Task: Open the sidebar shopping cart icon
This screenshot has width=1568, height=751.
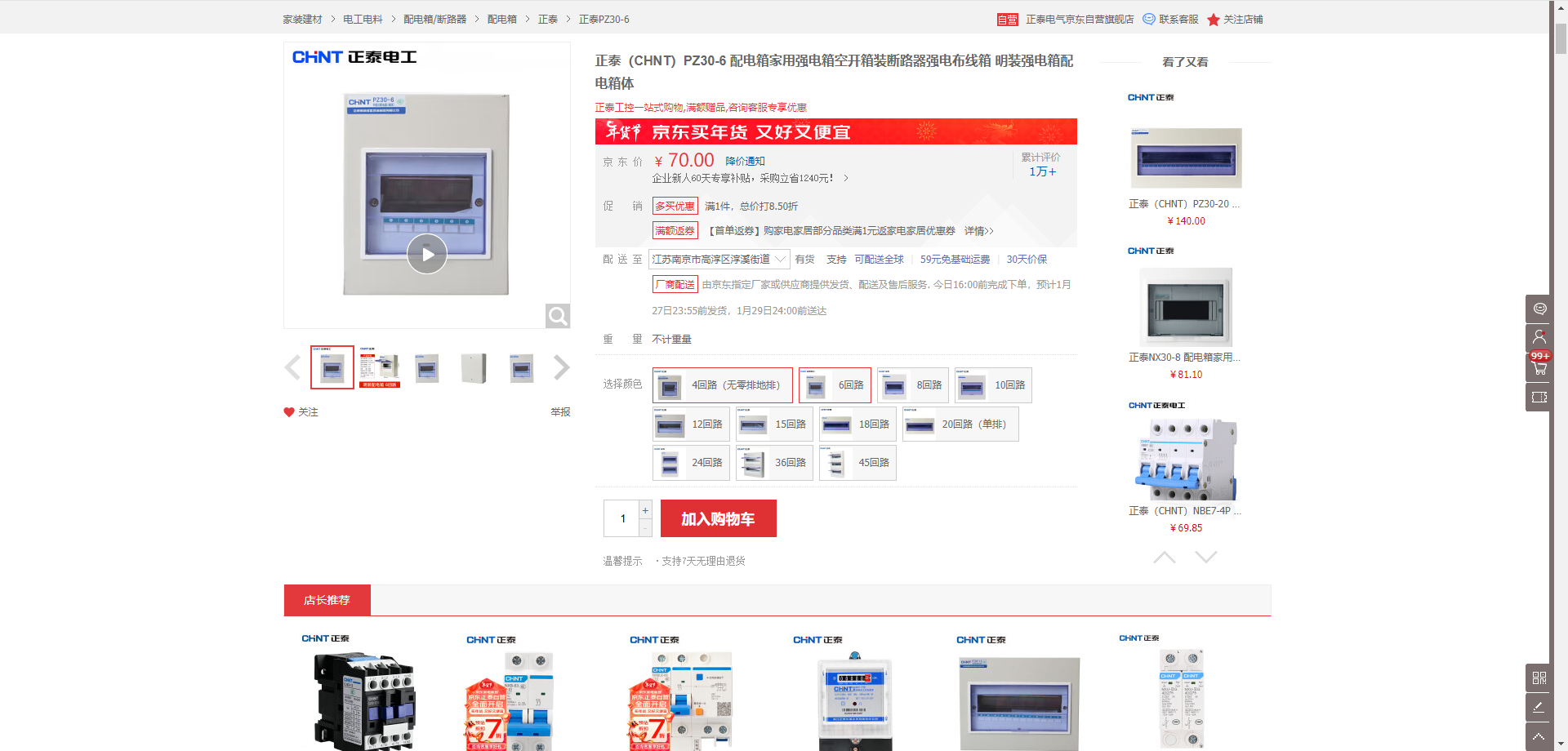Action: tap(1539, 367)
